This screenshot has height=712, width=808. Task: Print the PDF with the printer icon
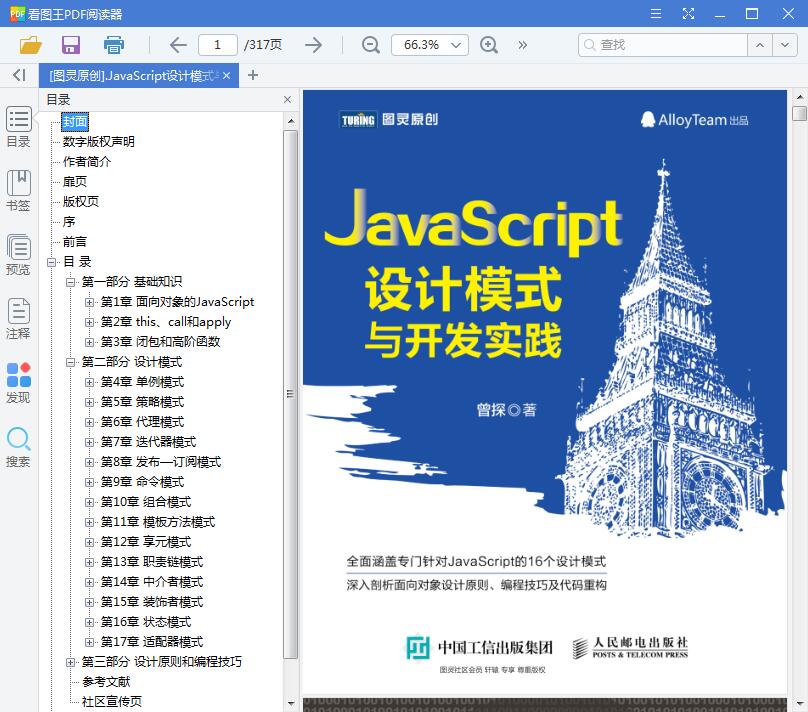click(113, 45)
